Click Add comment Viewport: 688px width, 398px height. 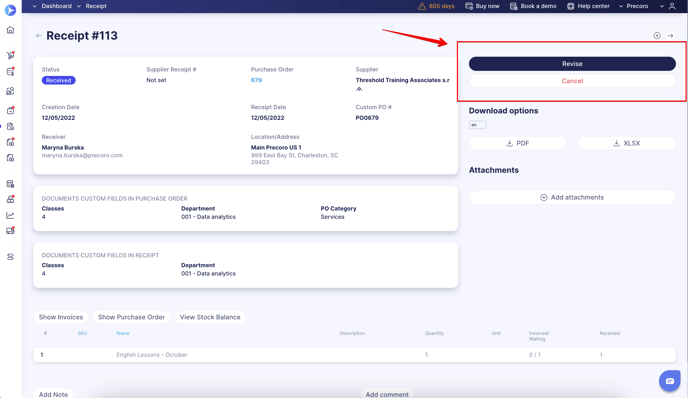coord(387,394)
